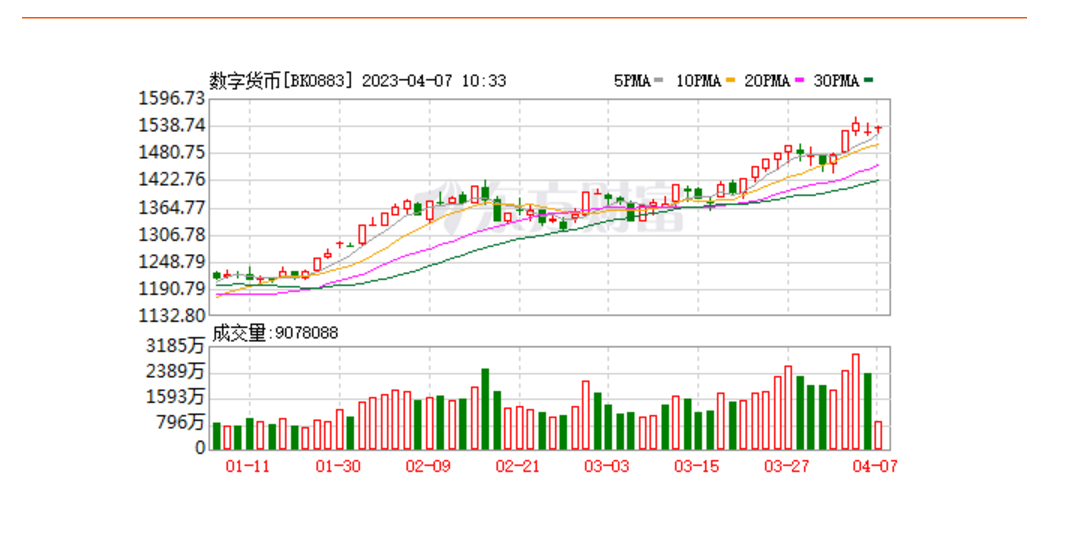Image resolution: width=1086 pixels, height=533 pixels.
Task: Select the 5PMA legend label
Action: tap(631, 81)
